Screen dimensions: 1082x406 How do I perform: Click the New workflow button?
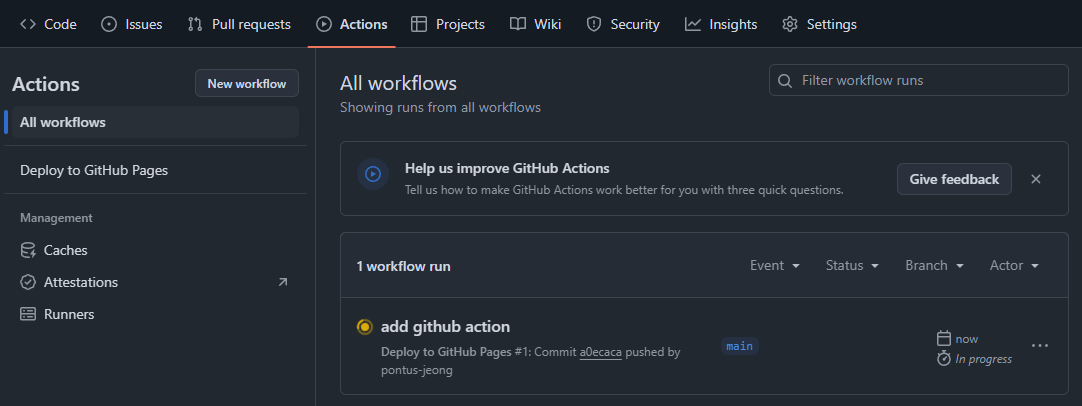pos(246,84)
